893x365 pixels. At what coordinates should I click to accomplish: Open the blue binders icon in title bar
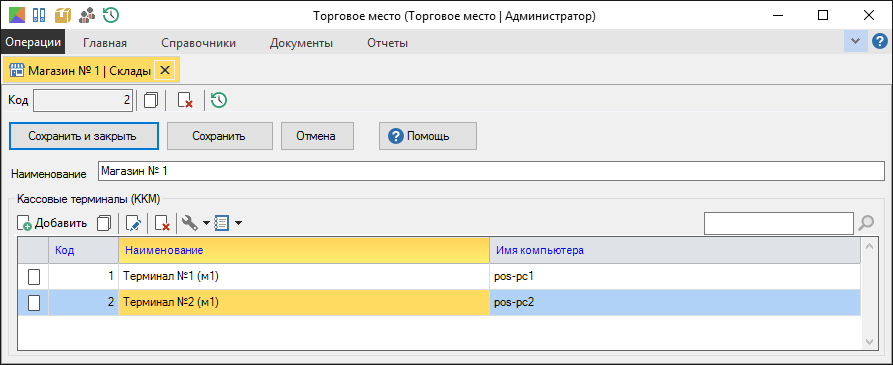point(39,15)
